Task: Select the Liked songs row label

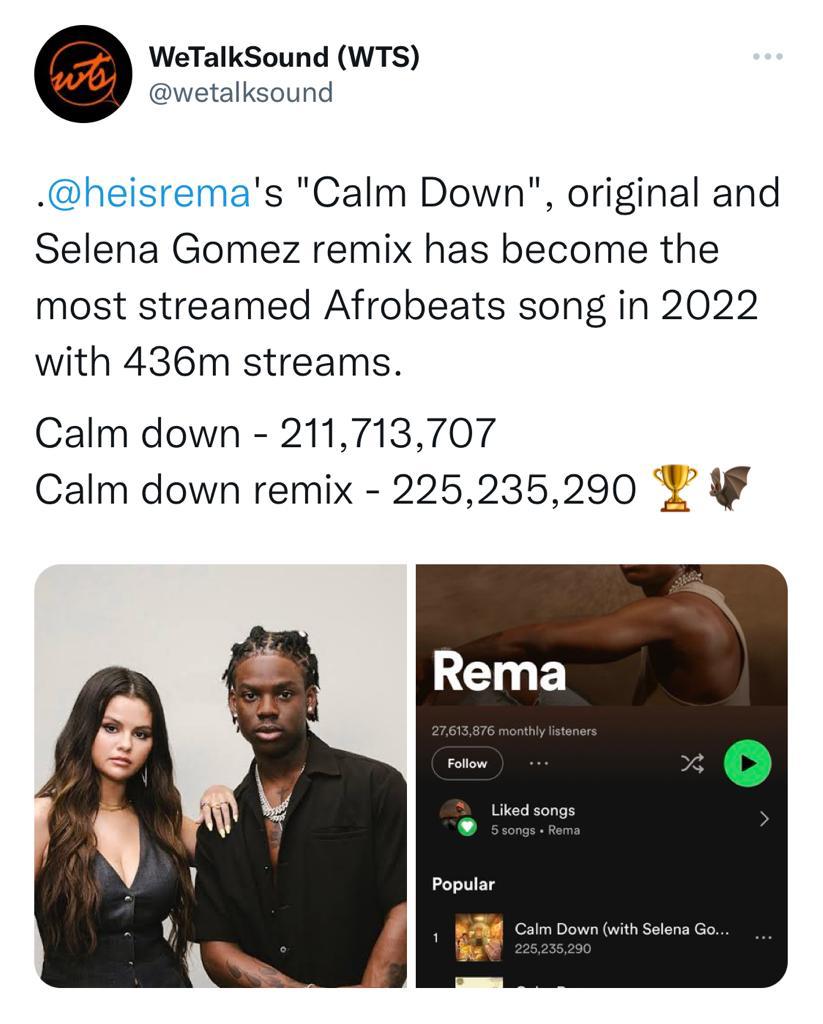Action: [x=533, y=810]
